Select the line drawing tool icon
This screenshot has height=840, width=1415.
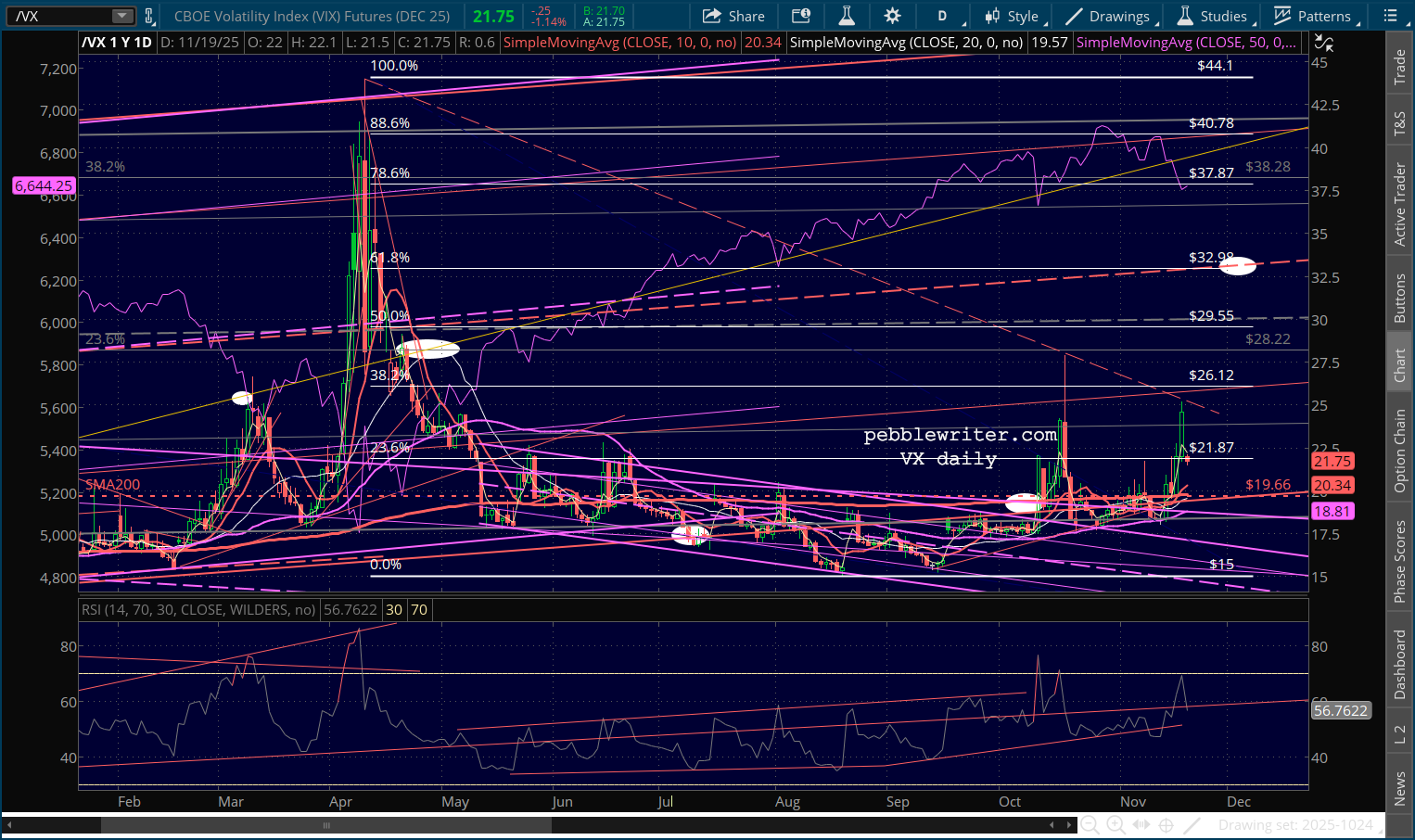click(1192, 825)
